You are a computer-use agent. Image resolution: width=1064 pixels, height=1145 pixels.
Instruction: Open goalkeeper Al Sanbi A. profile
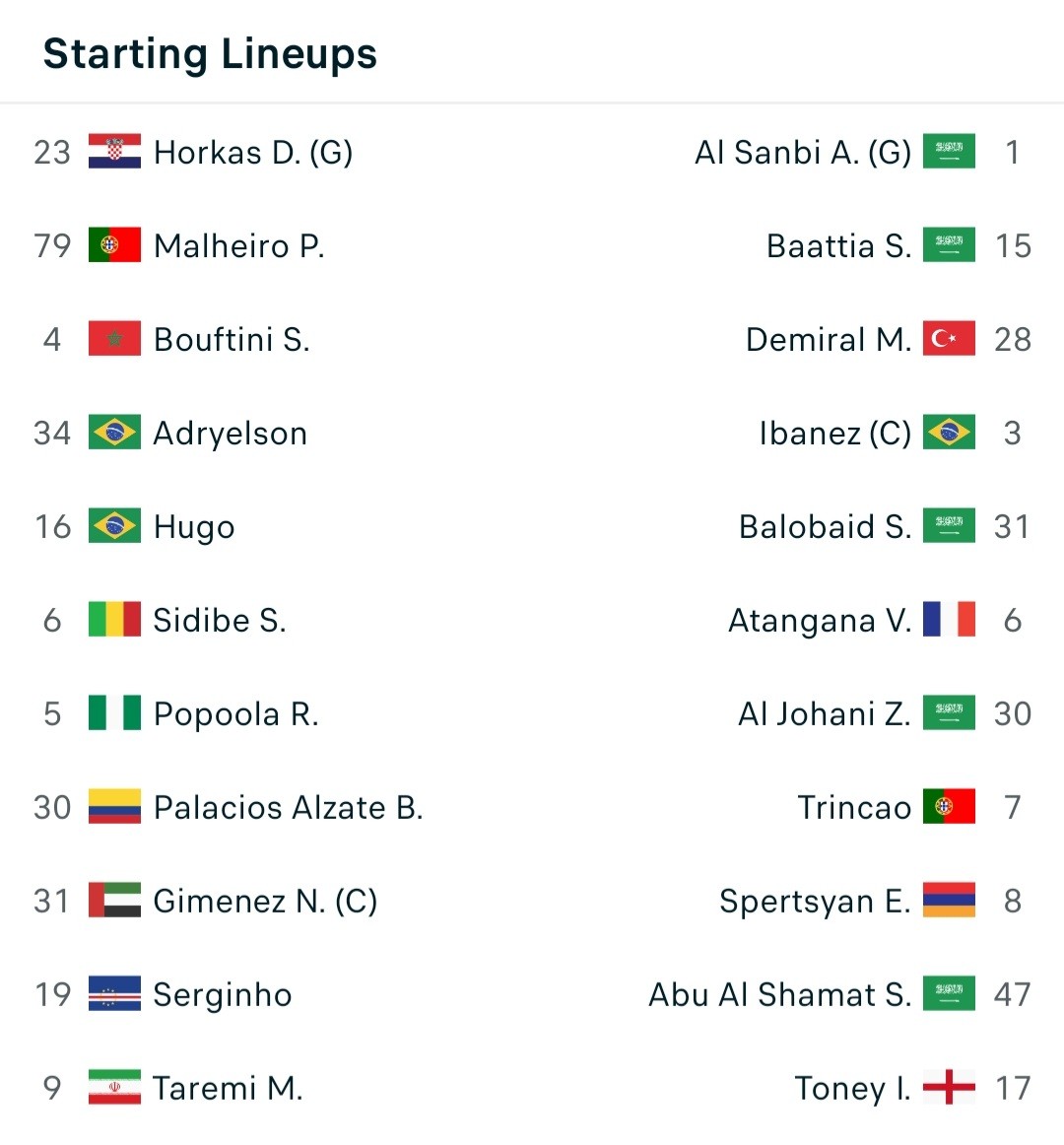click(x=803, y=153)
